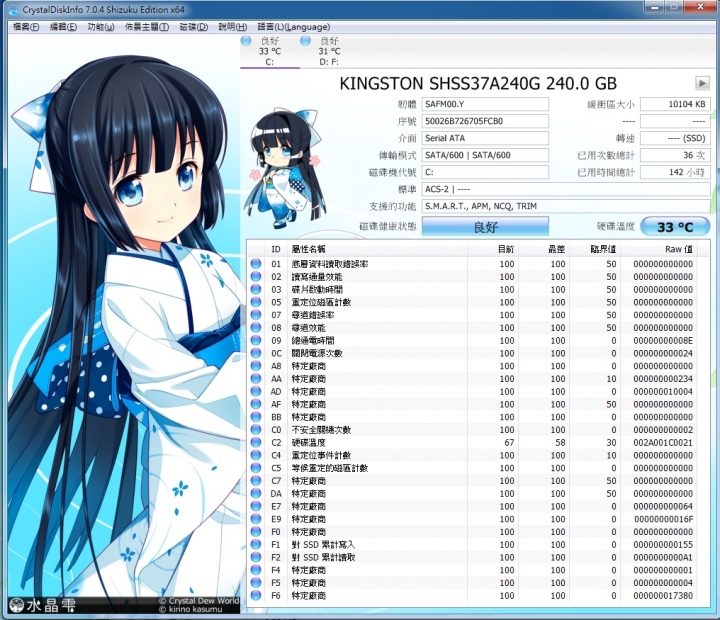Select the 對 SSD 累計讀取 attribute name
This screenshot has width=720, height=620.
[323, 558]
